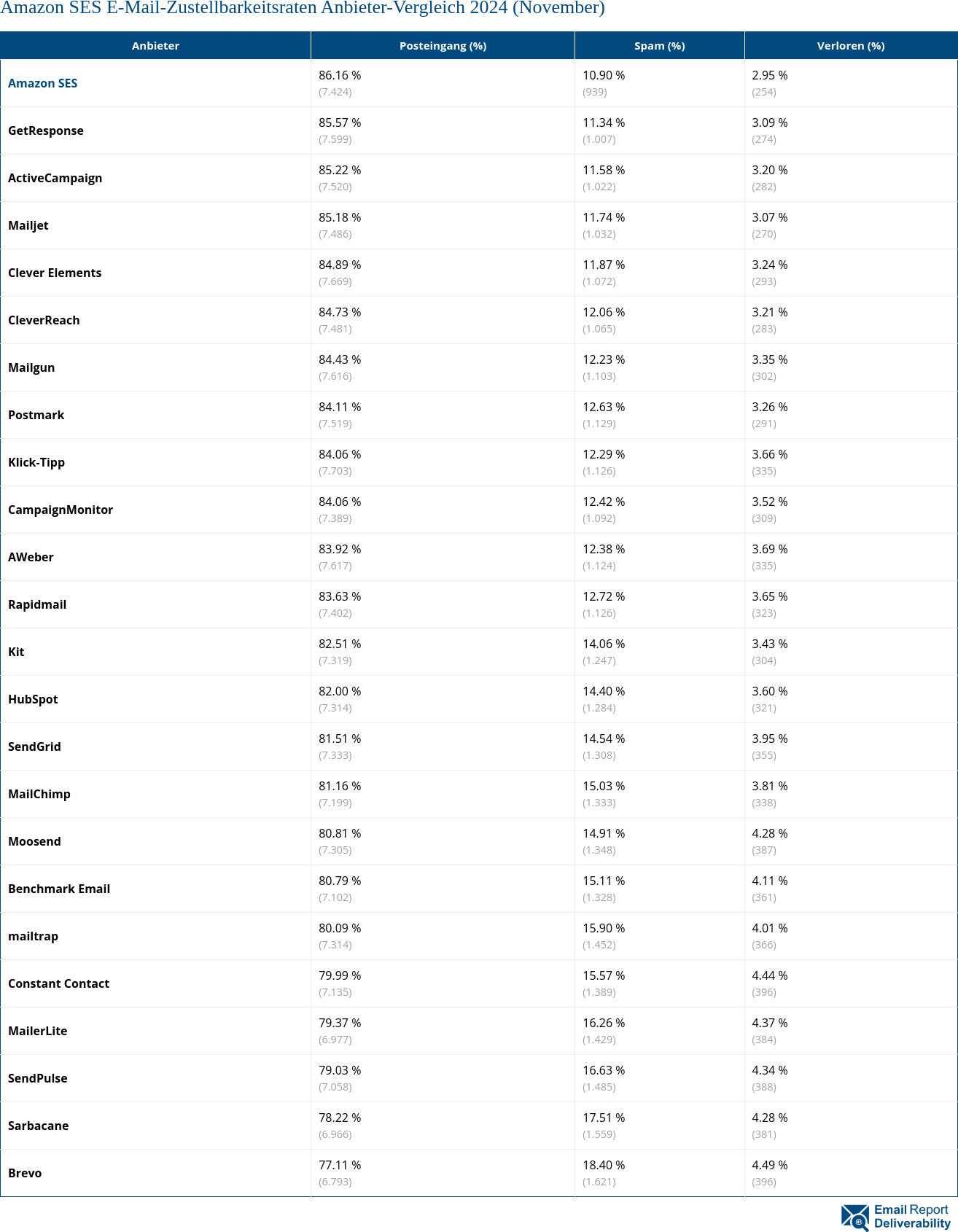Select the ActiveCampaign row name

pyautogui.click(x=55, y=178)
